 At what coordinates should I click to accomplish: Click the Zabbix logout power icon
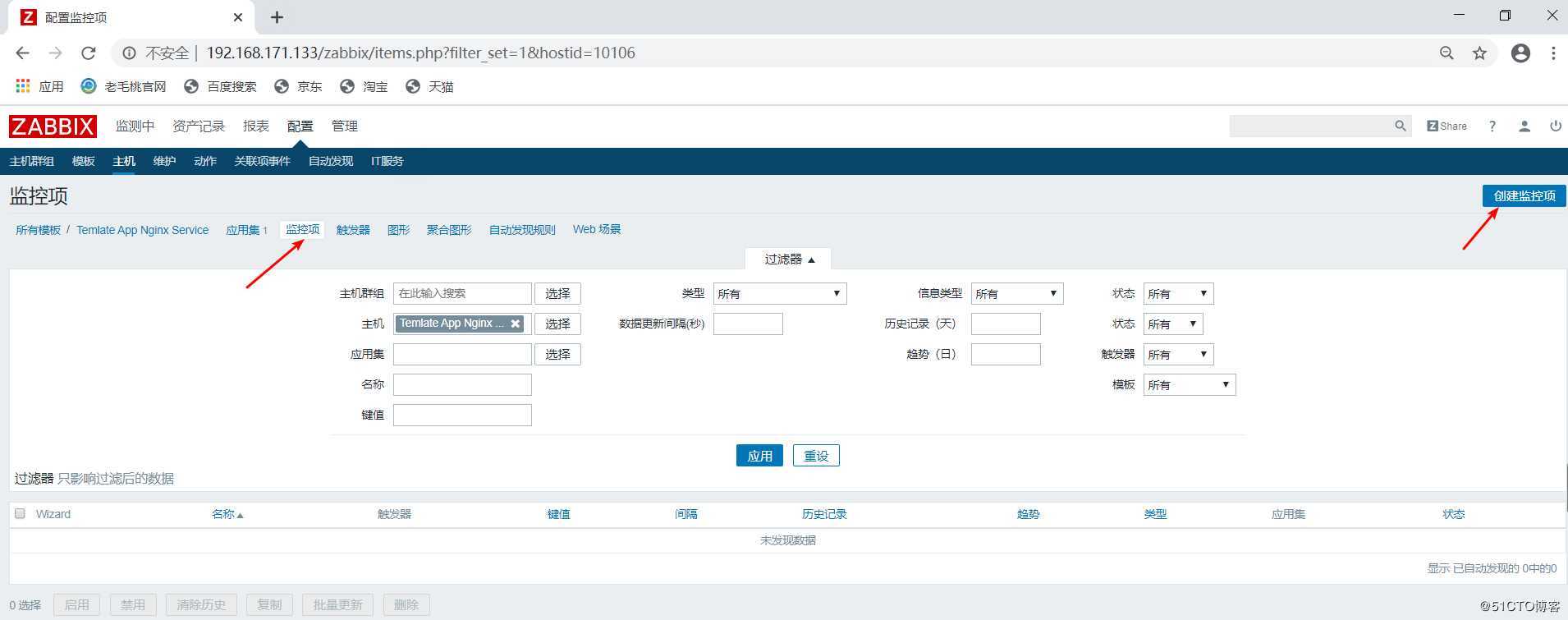pyautogui.click(x=1556, y=126)
